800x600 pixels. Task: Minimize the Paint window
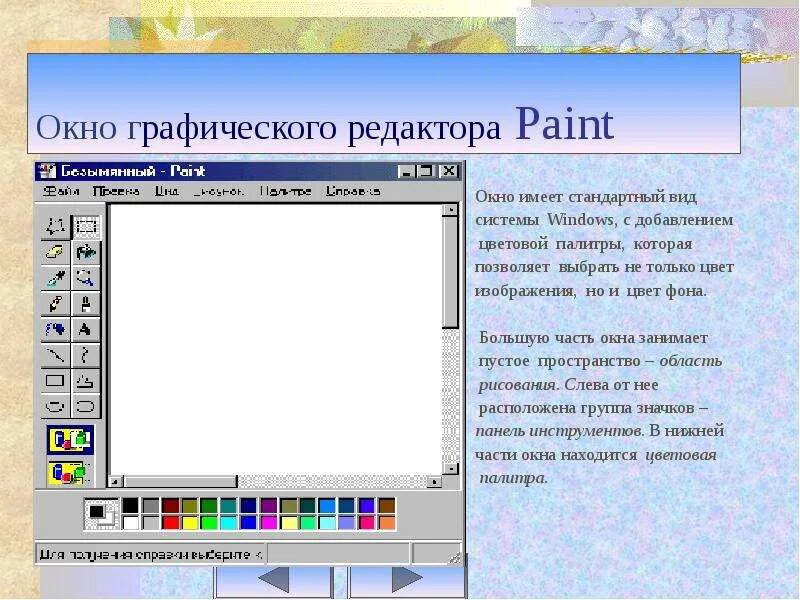click(407, 171)
